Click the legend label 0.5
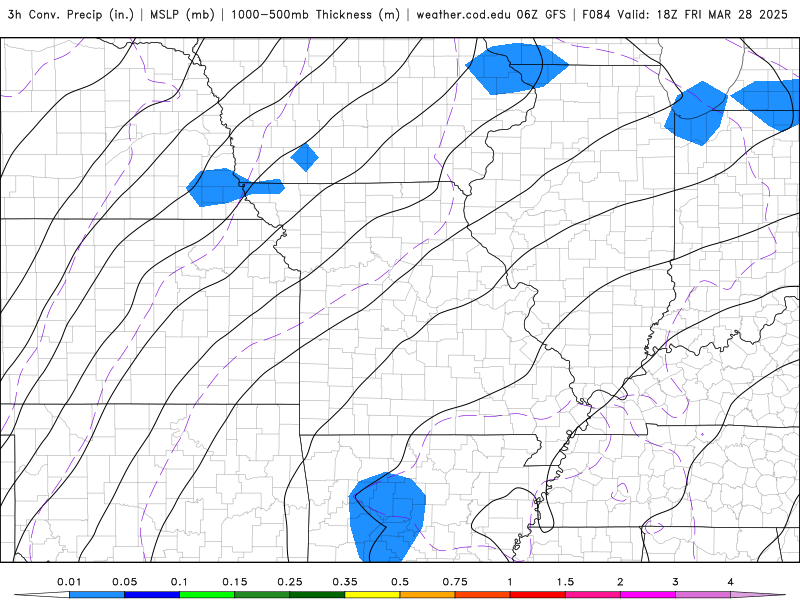Image resolution: width=800 pixels, height=600 pixels. [400, 582]
